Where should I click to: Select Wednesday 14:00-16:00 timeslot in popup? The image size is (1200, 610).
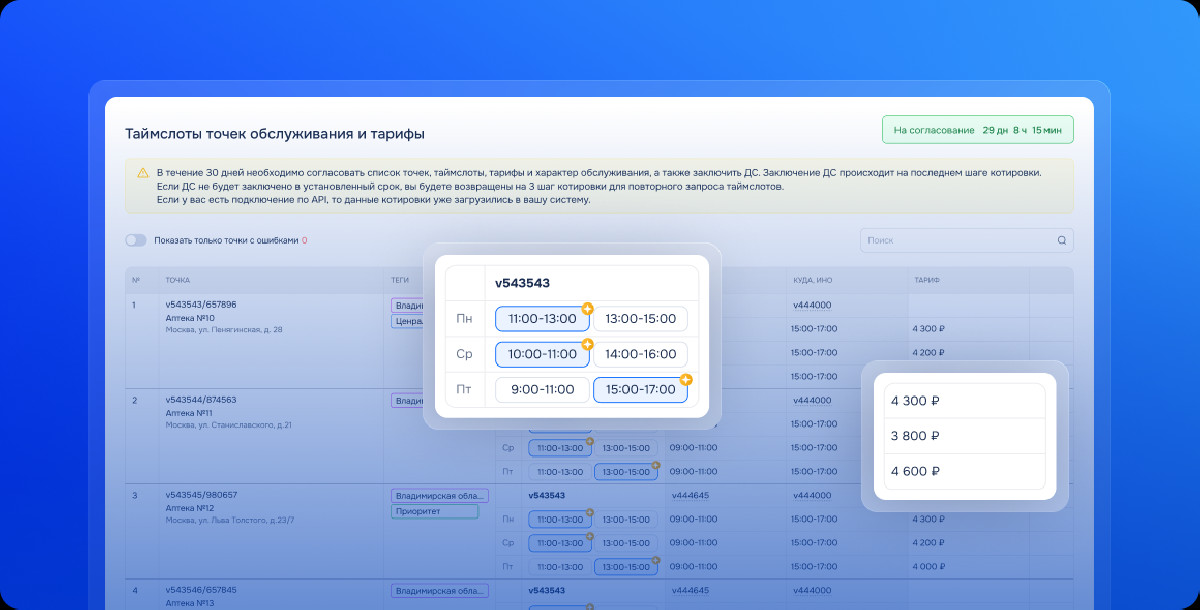(640, 354)
